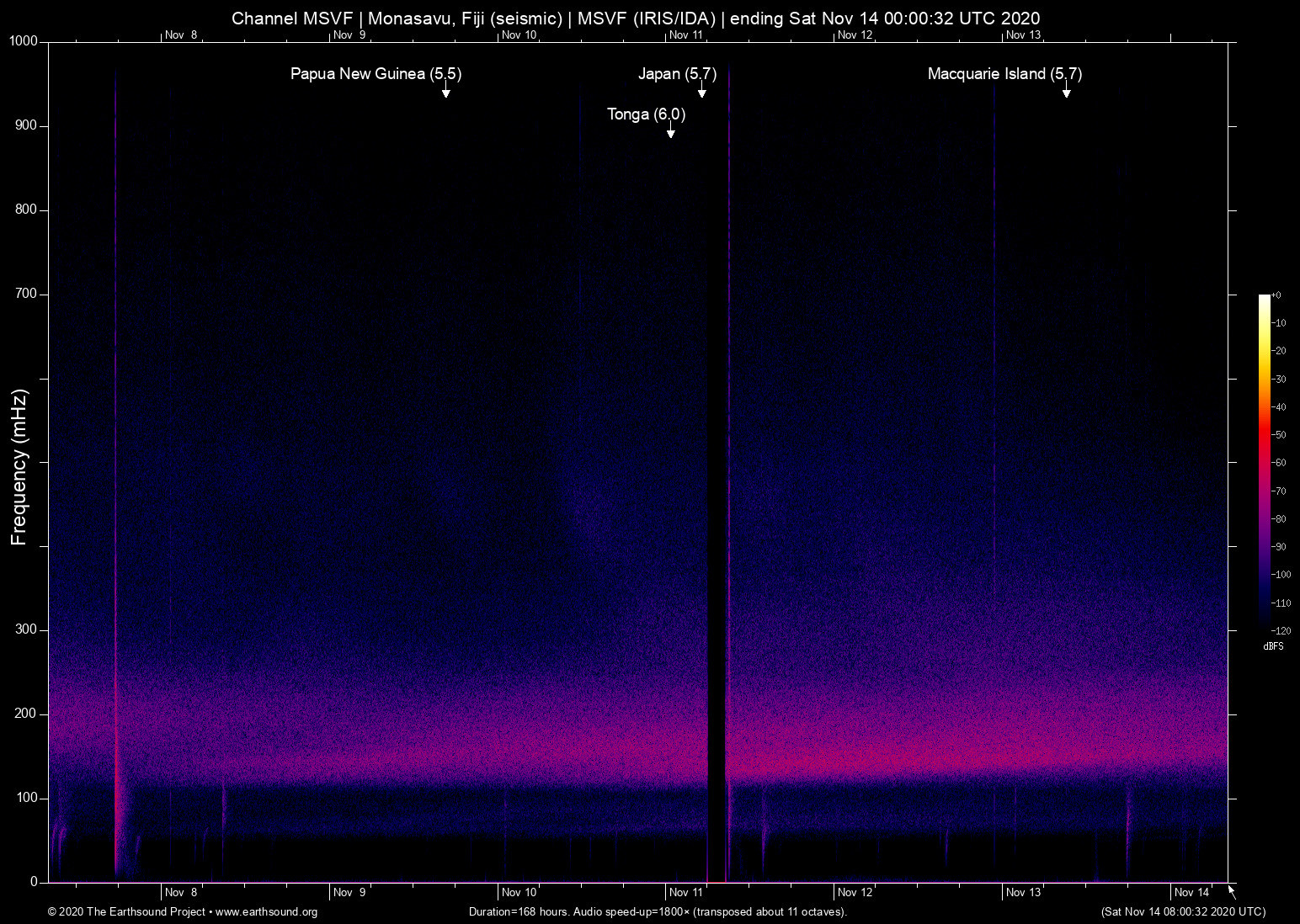Click the '-70' color scale label
The image size is (1300, 924).
(x=1278, y=491)
